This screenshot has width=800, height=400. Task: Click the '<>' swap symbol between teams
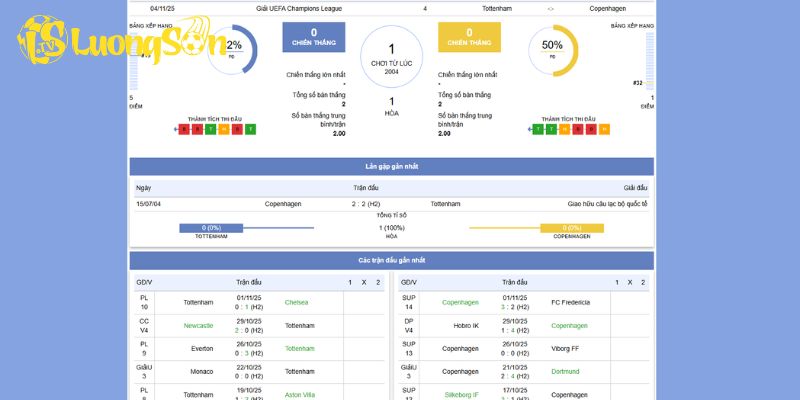coord(550,8)
